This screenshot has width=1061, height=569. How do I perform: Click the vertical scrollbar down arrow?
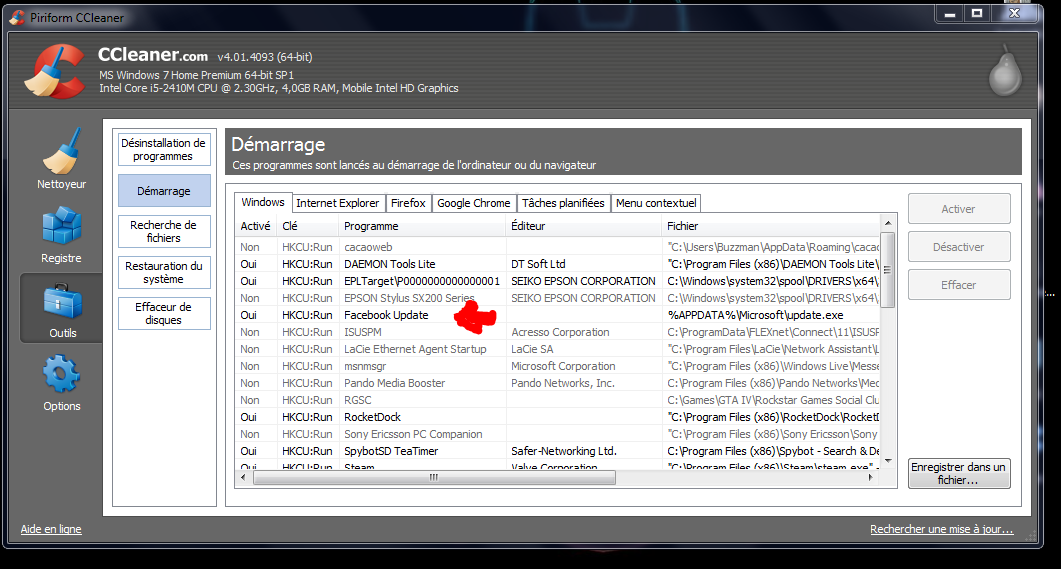888,461
